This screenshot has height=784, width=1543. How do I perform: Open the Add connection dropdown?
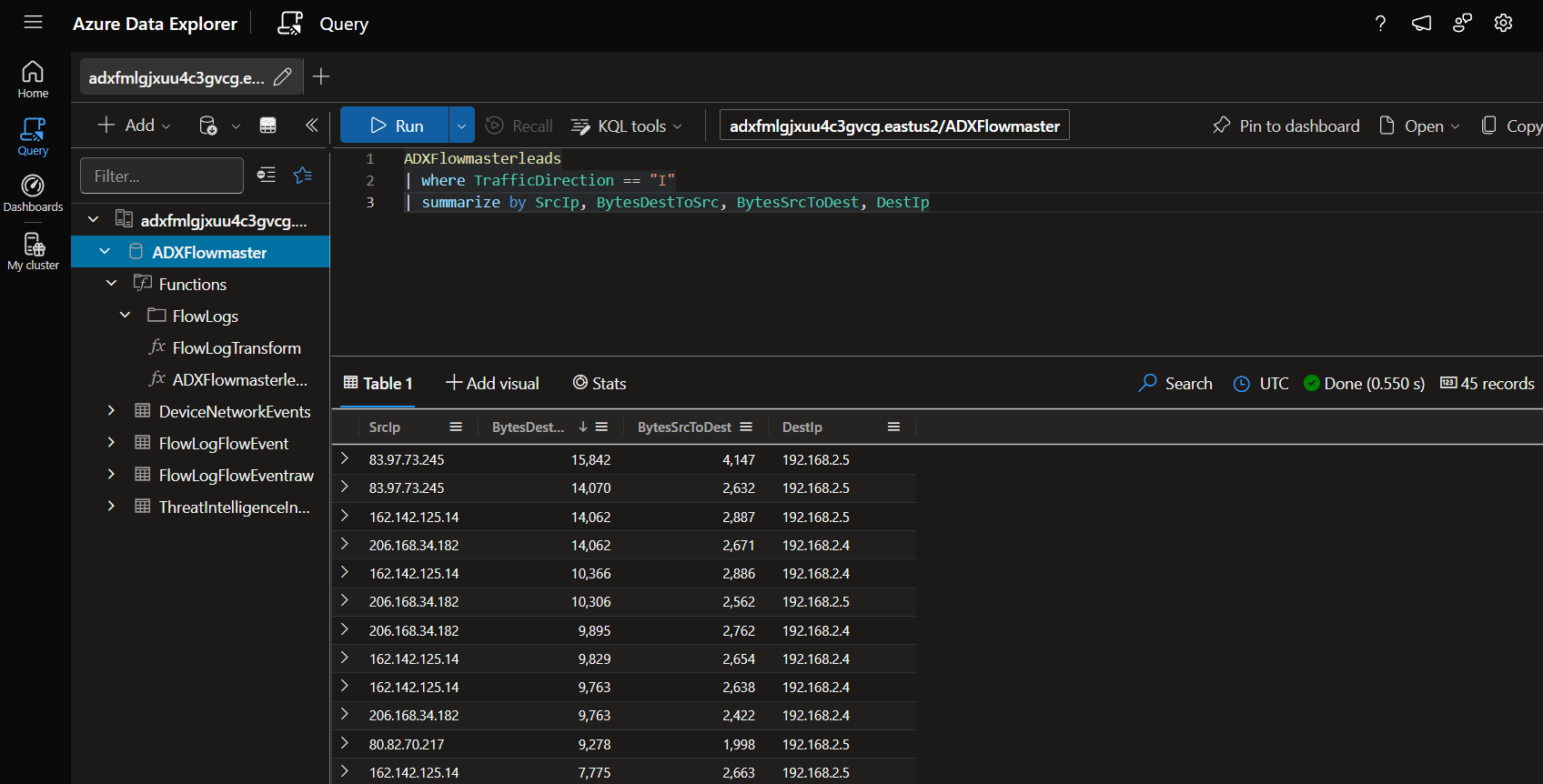[134, 126]
